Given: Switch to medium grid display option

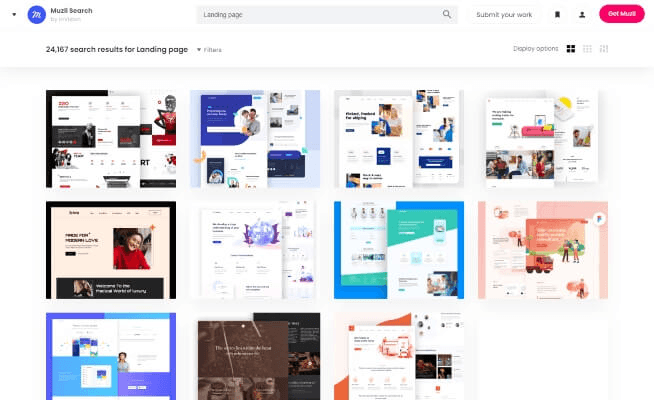Looking at the screenshot, I should (587, 49).
